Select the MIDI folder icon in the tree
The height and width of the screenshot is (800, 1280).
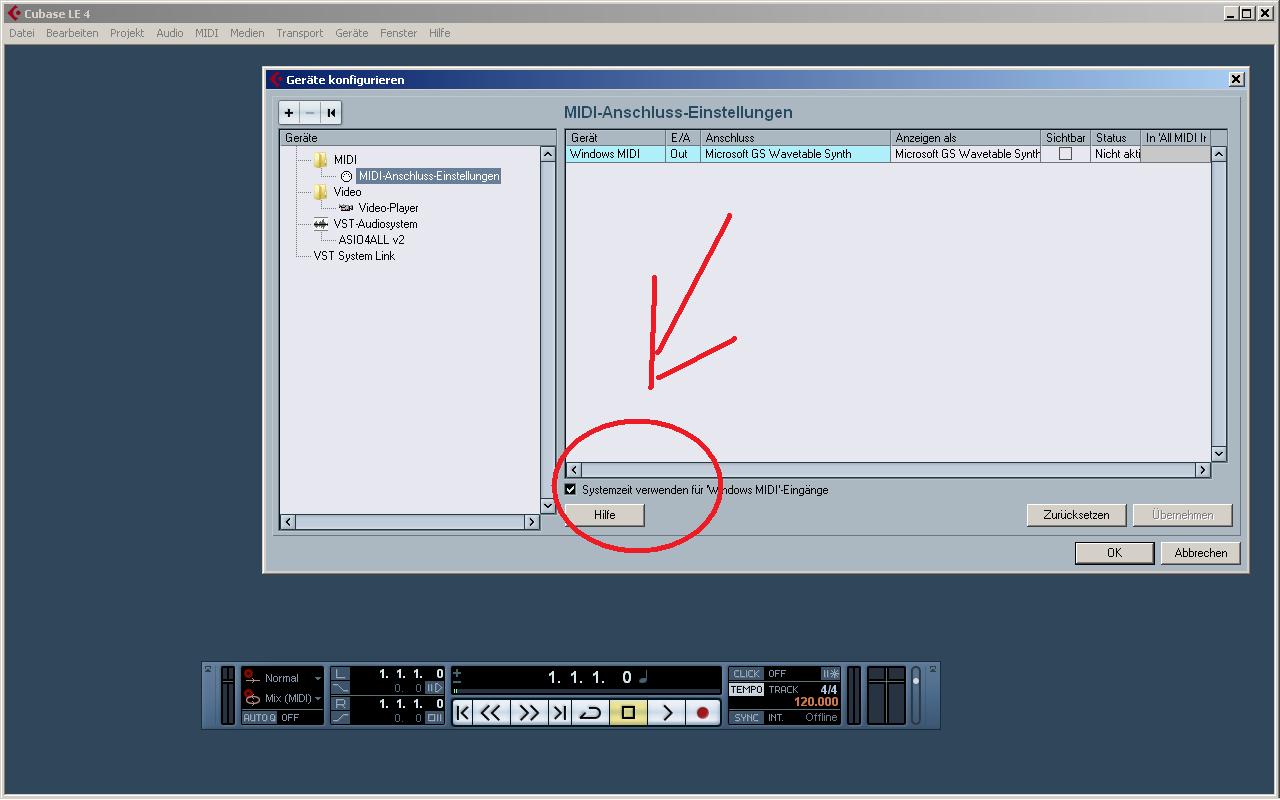tap(320, 160)
